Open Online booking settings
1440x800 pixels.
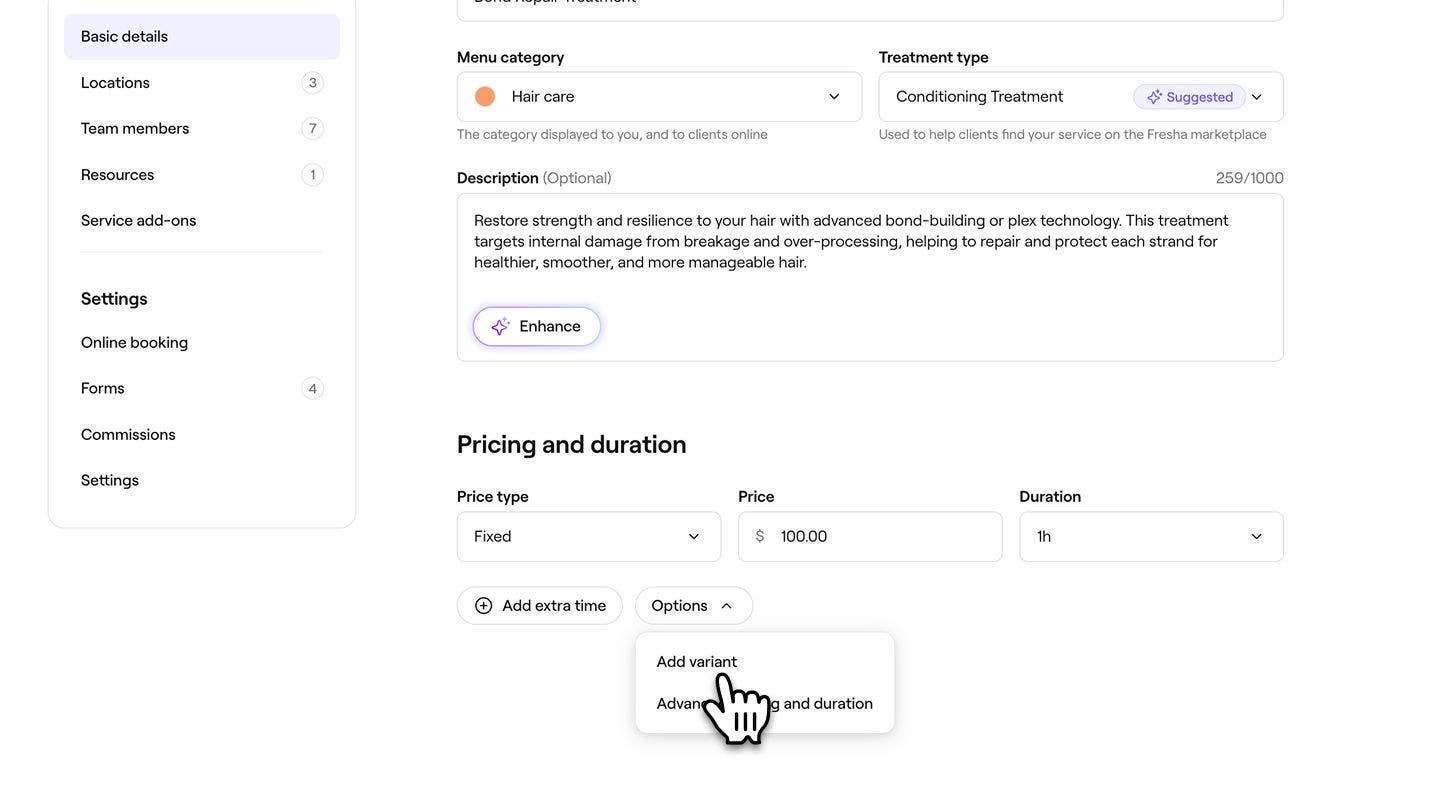point(135,343)
